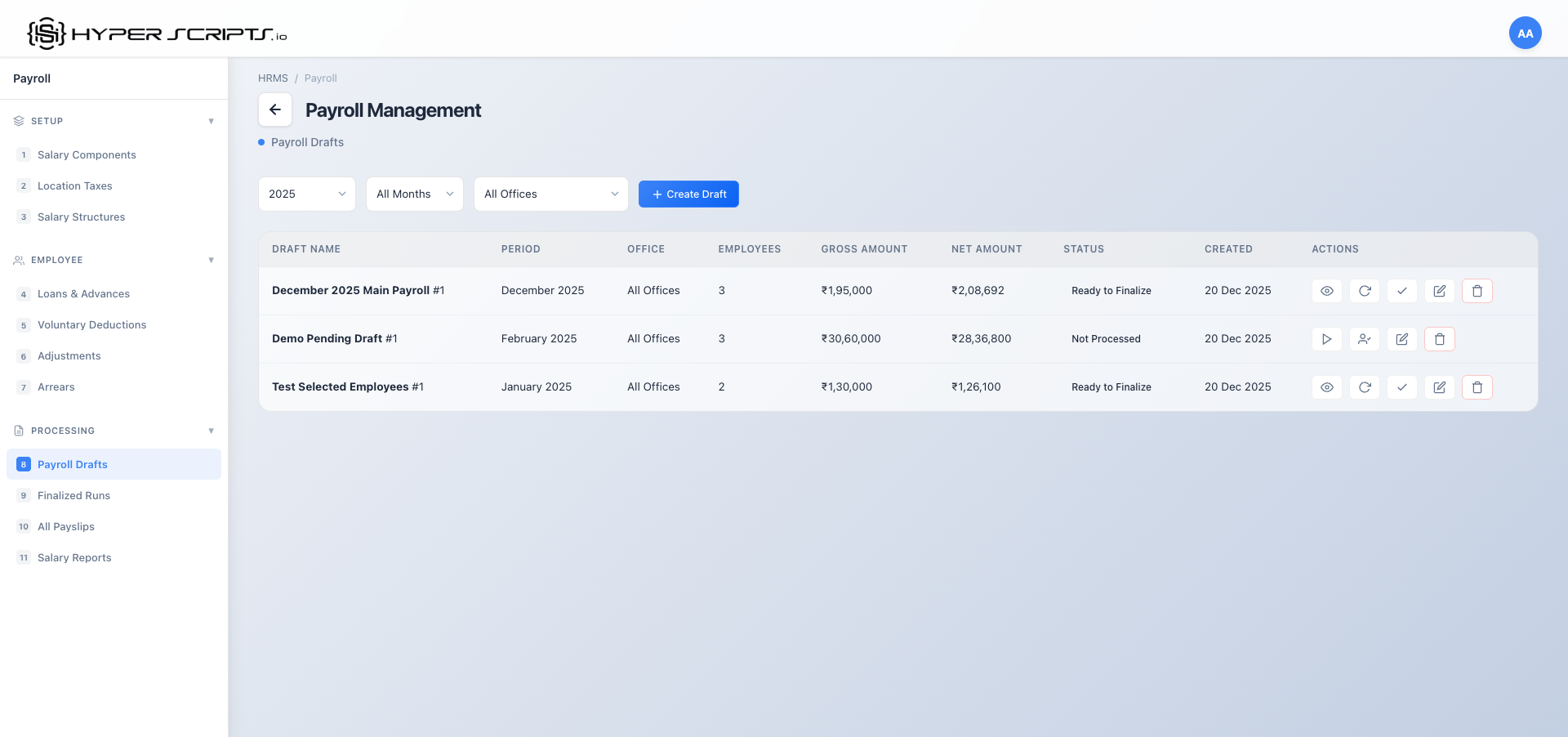The height and width of the screenshot is (737, 1568).
Task: Delete the Demo Pending Draft row
Action: tap(1439, 339)
